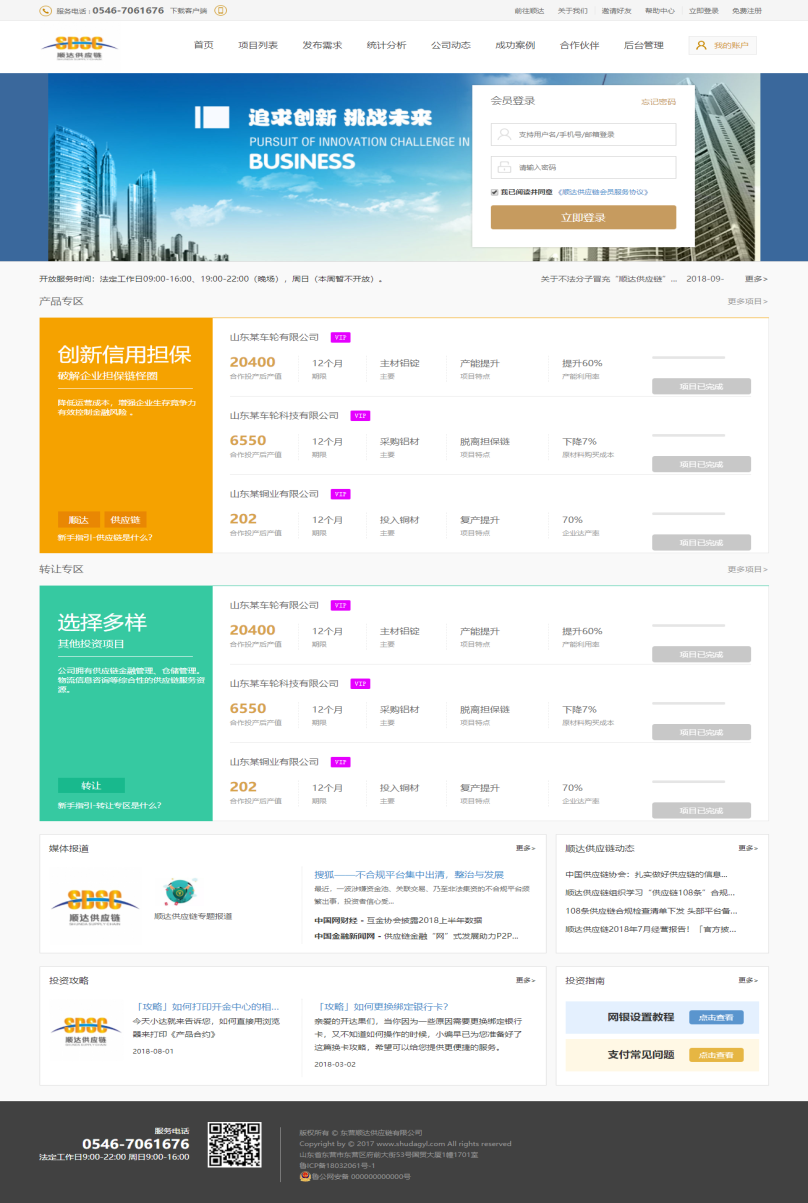Click the person icon on 我的账户 button
Viewport: 808px width, 1203px height.
pos(700,45)
